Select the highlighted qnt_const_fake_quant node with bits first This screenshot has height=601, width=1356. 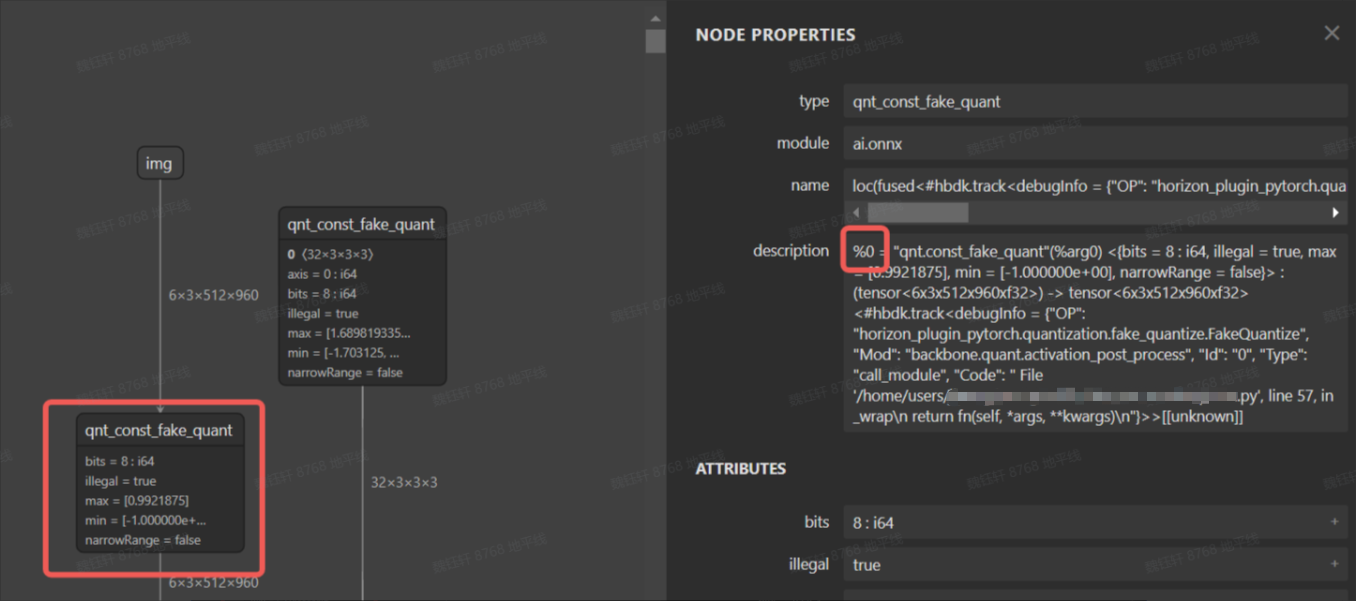click(160, 431)
